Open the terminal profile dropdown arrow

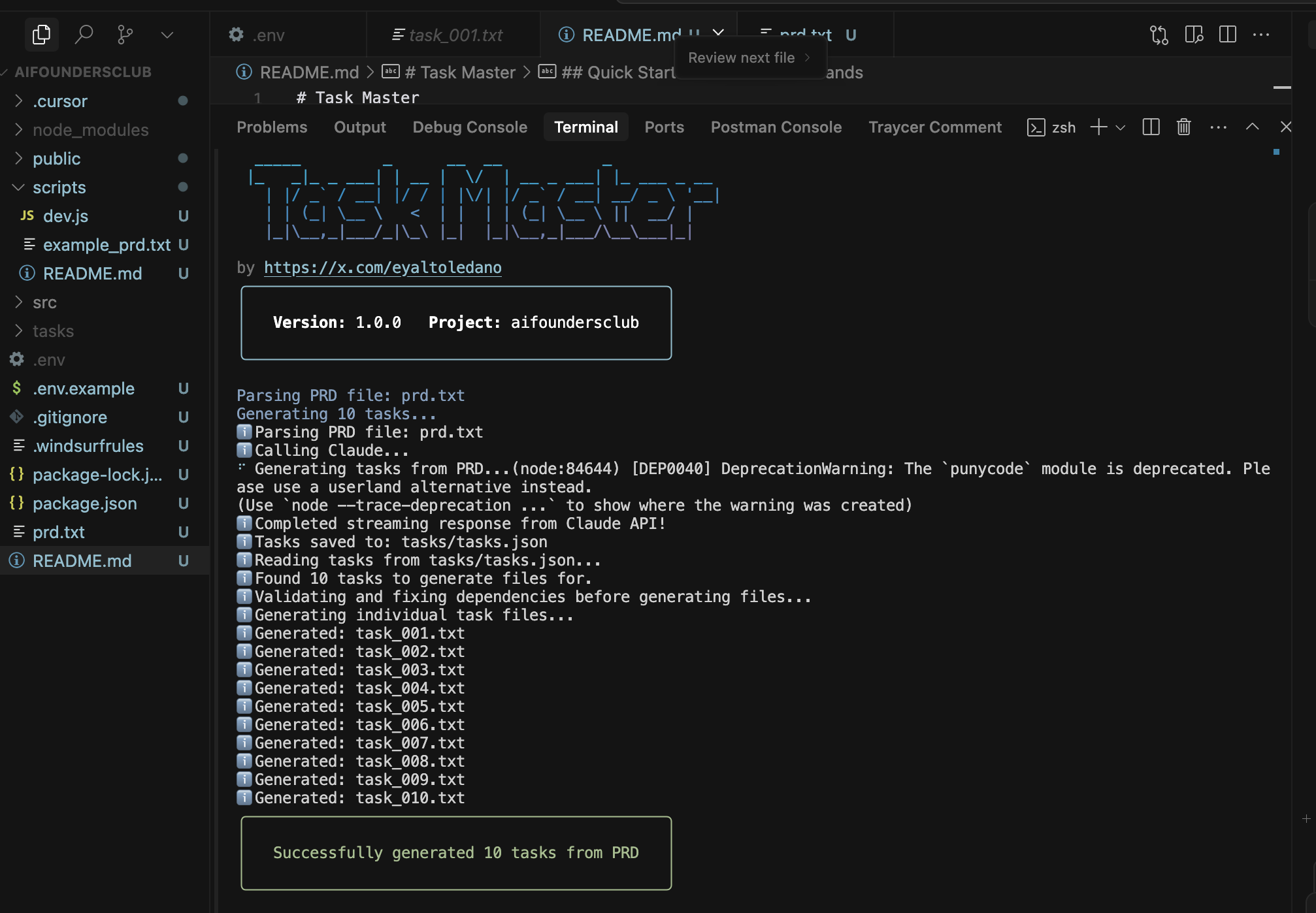coord(1121,127)
